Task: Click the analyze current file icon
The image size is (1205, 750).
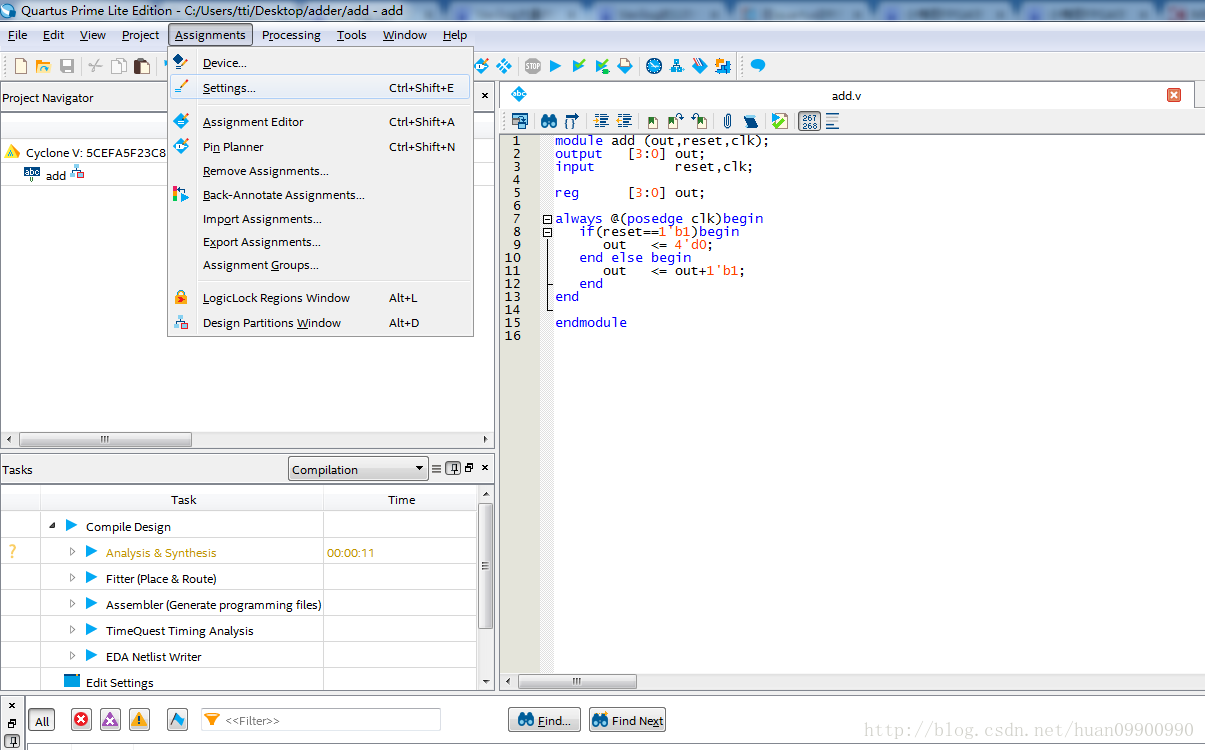Action: point(780,121)
